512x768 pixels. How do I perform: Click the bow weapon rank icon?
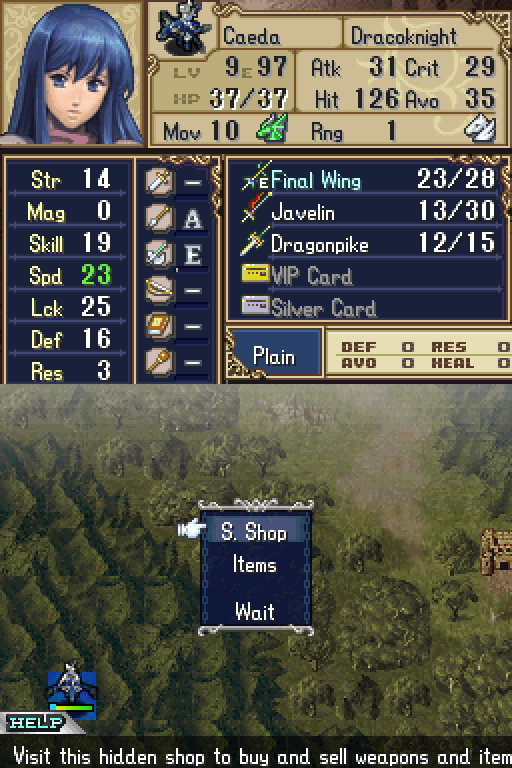[159, 290]
